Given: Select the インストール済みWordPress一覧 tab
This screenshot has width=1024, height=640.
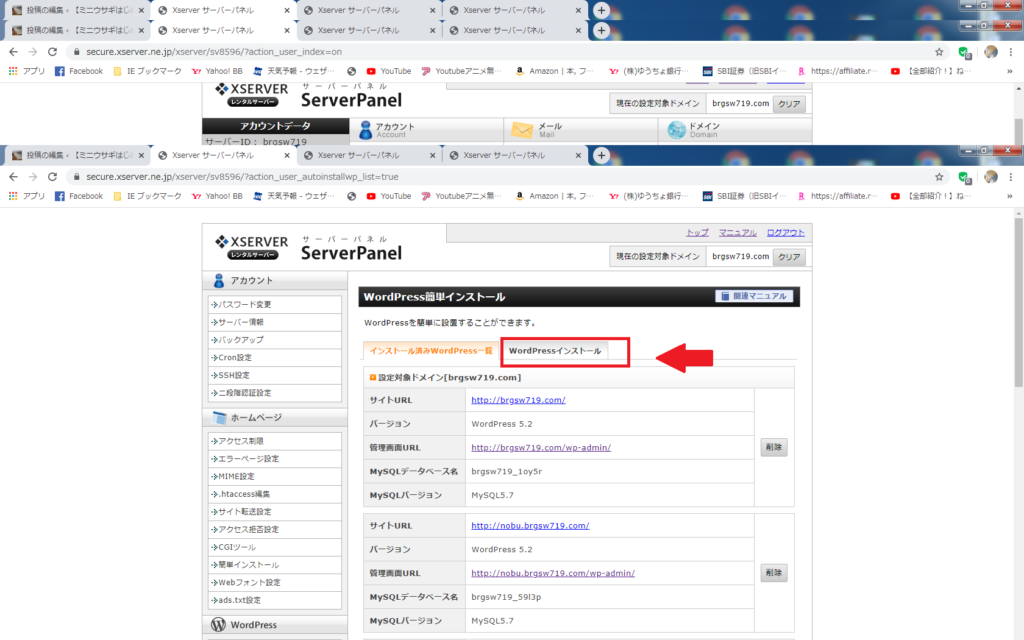Looking at the screenshot, I should click(431, 351).
